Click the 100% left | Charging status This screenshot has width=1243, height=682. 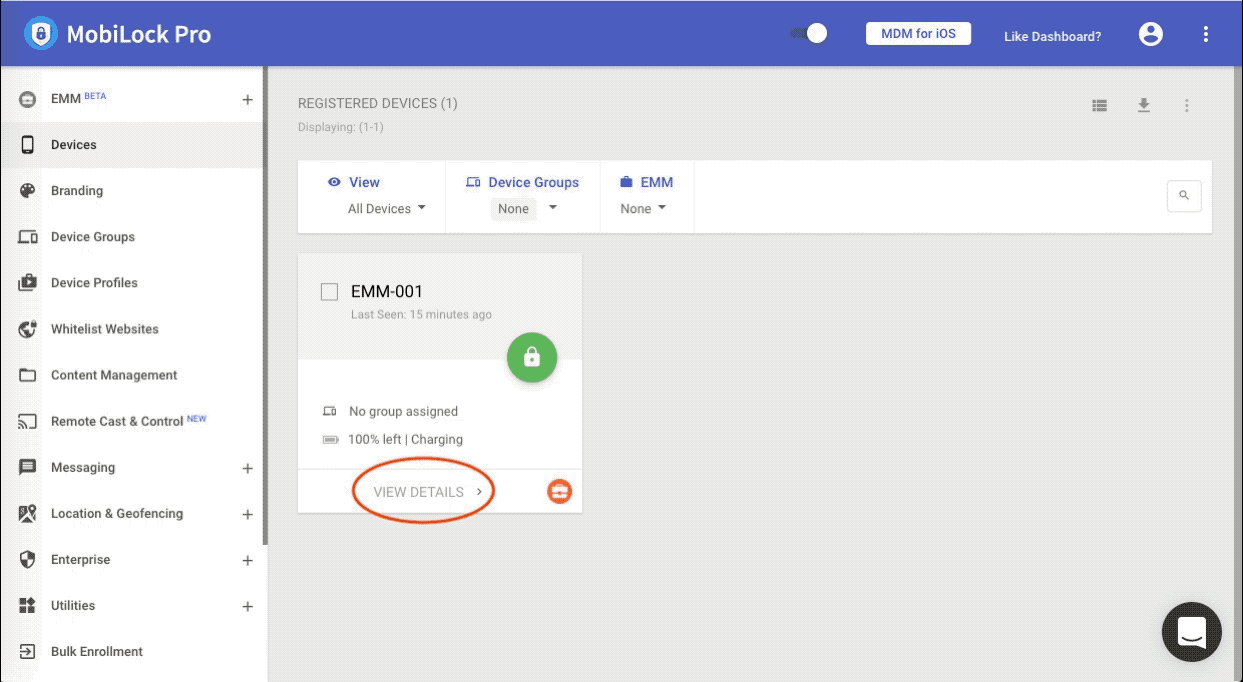coord(405,439)
